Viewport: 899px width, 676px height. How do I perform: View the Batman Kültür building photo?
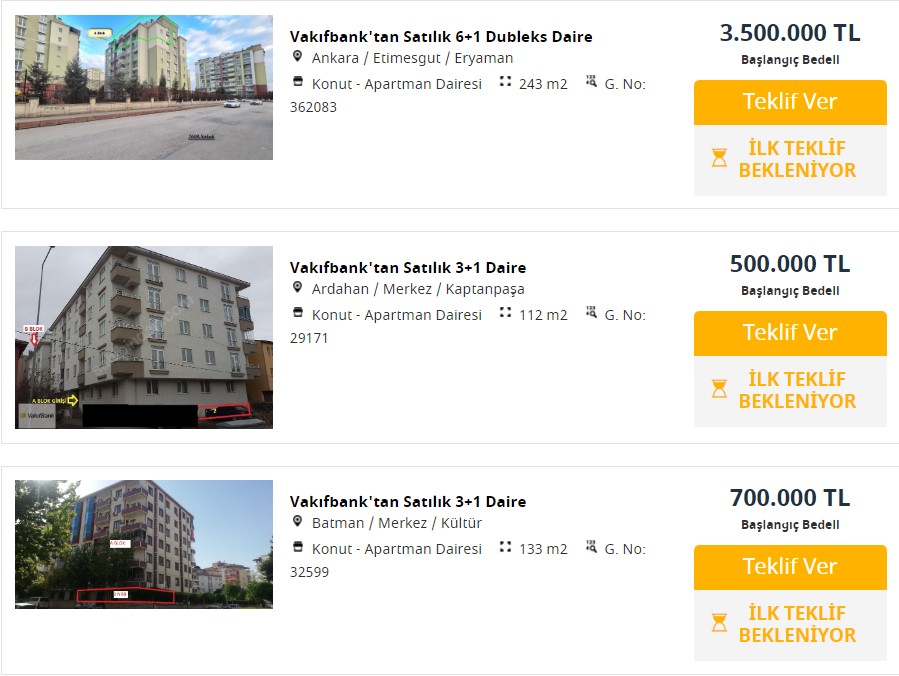pos(144,544)
